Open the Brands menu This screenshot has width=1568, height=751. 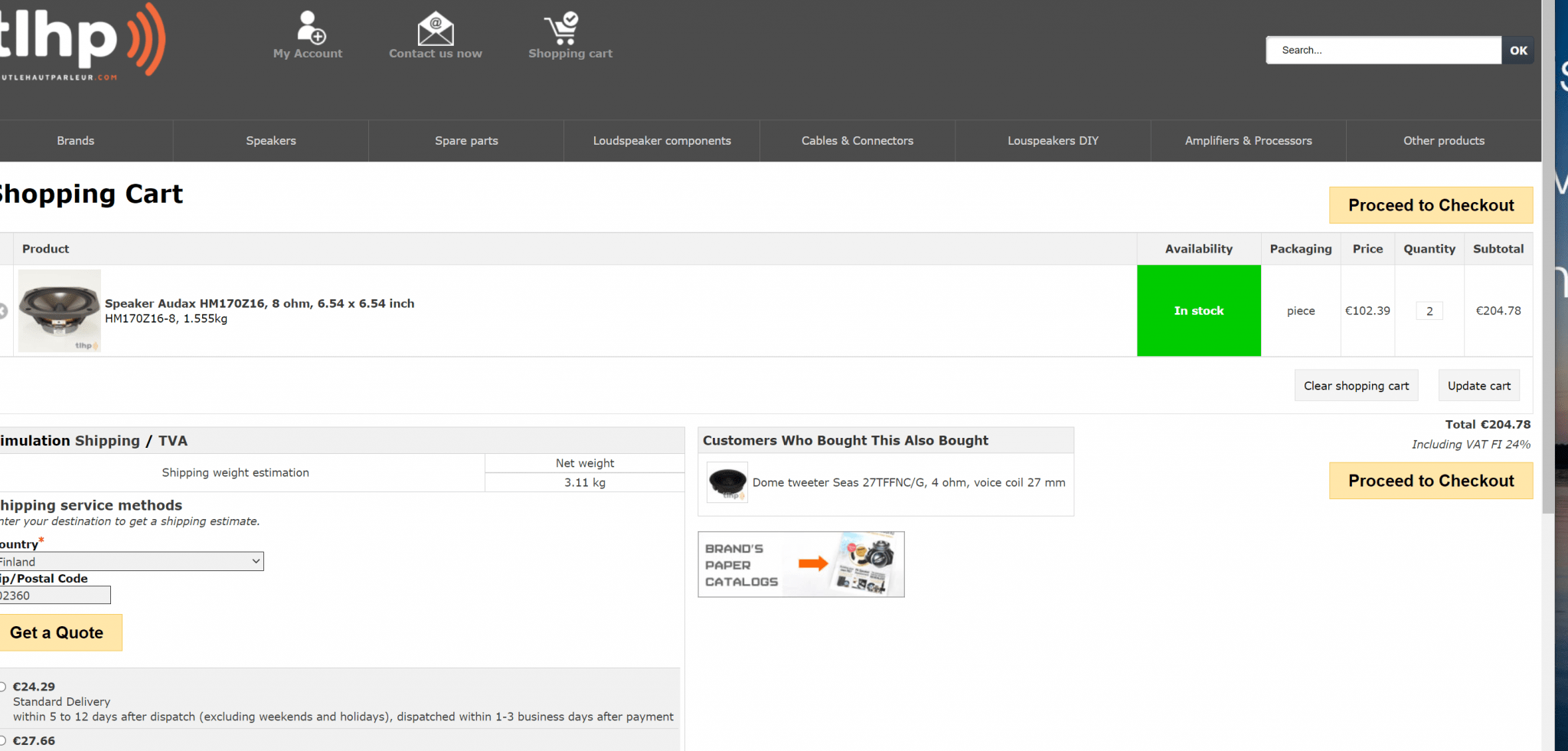coord(76,141)
